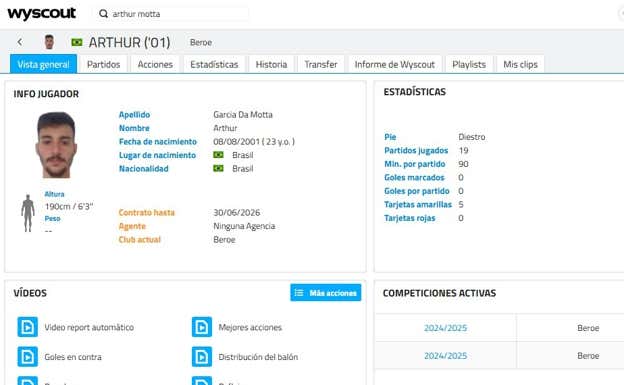624x385 pixels.
Task: Click the Más acciones button
Action: pyautogui.click(x=326, y=293)
